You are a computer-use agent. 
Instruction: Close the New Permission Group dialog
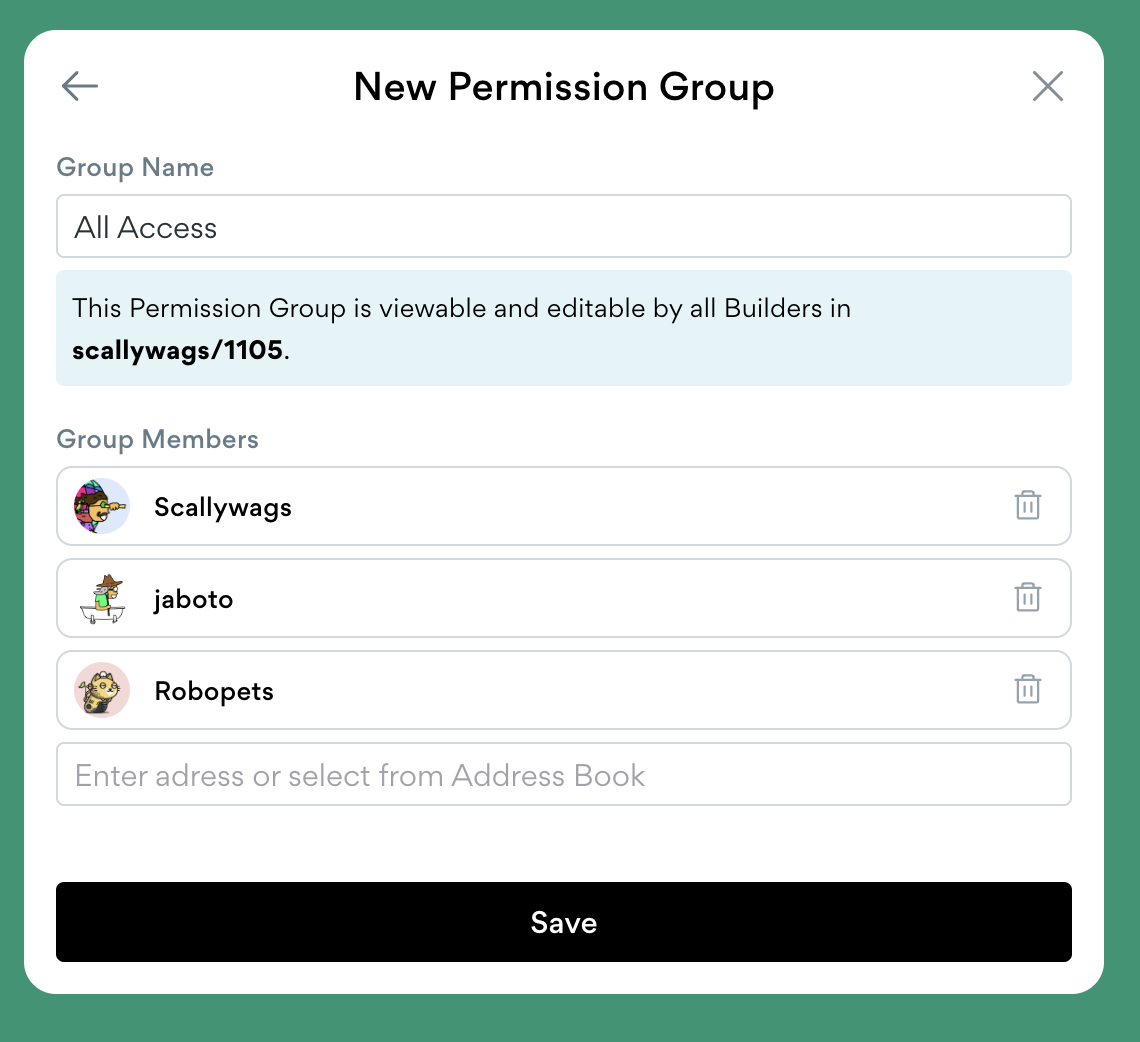[x=1047, y=87]
